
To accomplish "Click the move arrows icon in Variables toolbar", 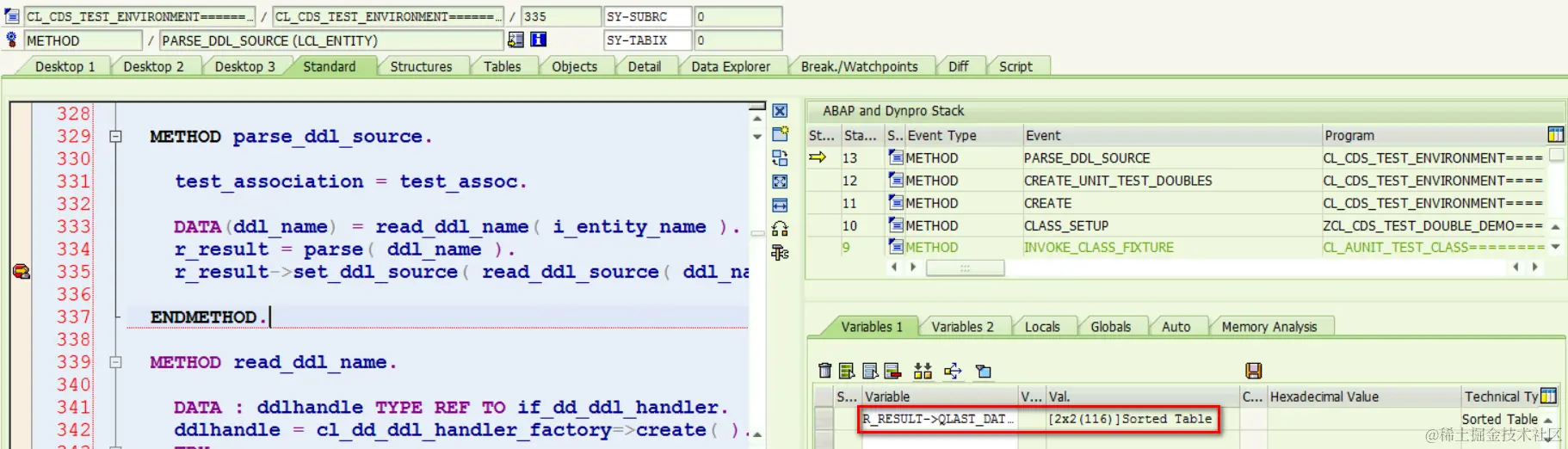I will (953, 371).
